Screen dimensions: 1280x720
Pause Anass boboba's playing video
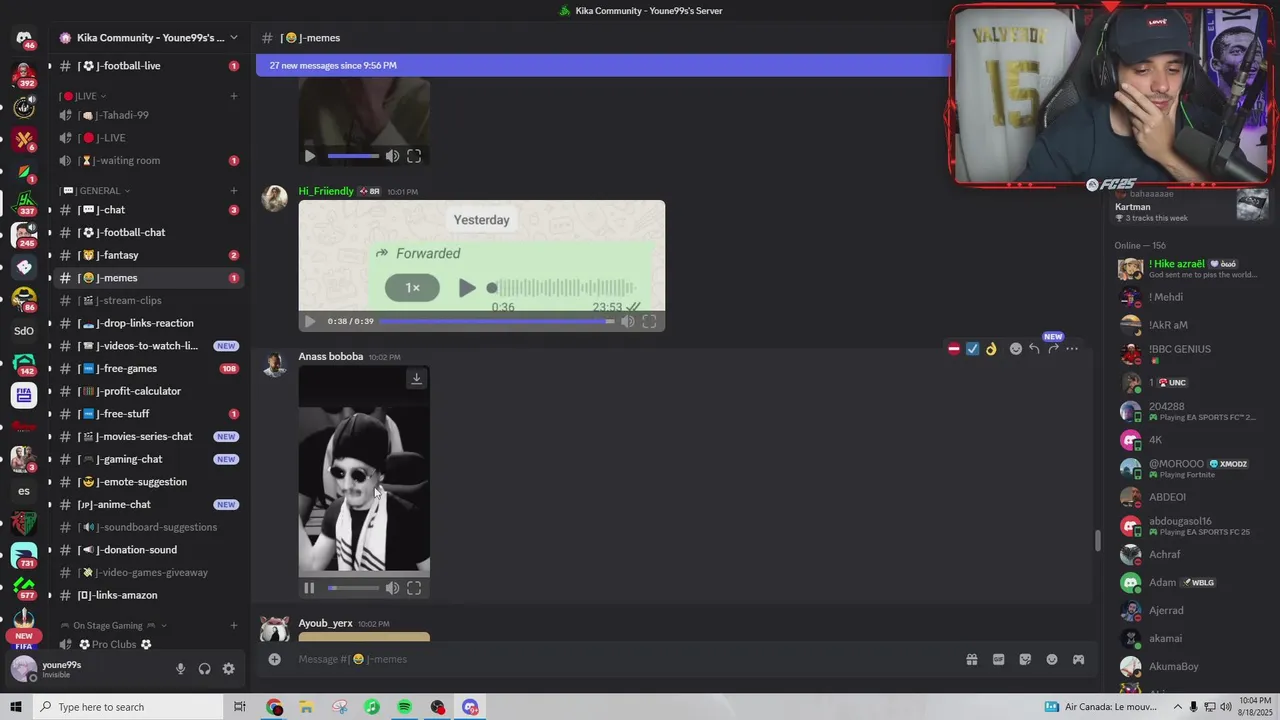309,588
